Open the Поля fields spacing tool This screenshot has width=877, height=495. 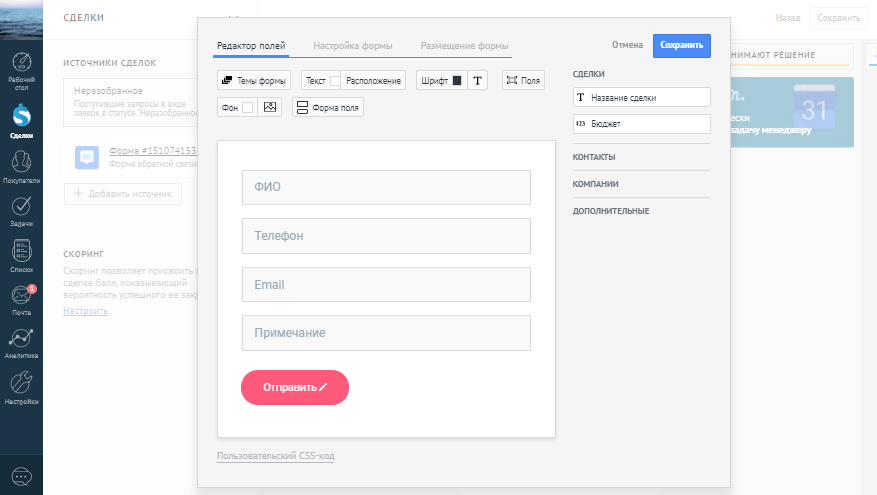coord(523,81)
